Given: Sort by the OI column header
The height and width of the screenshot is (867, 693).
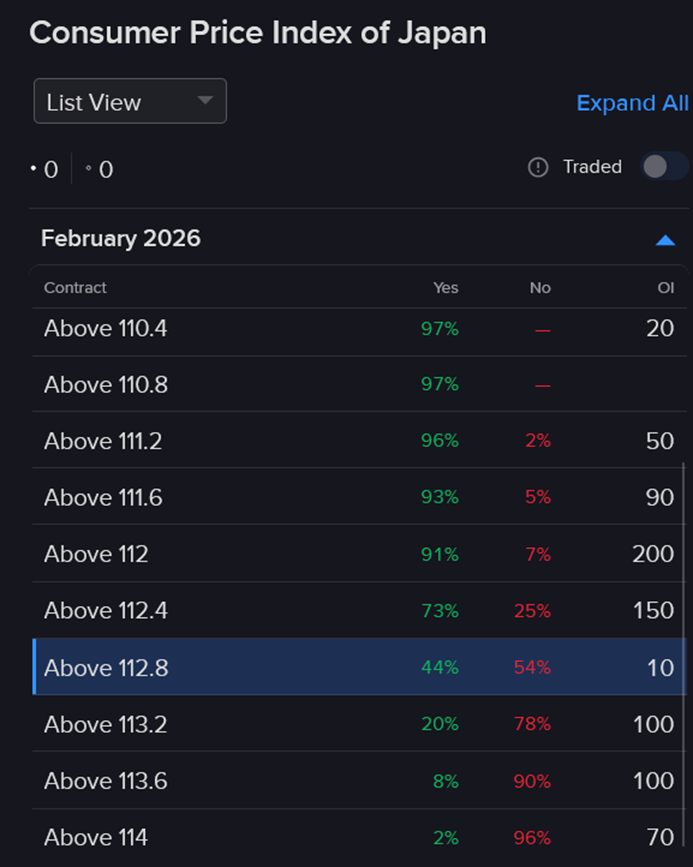Looking at the screenshot, I should pyautogui.click(x=665, y=288).
